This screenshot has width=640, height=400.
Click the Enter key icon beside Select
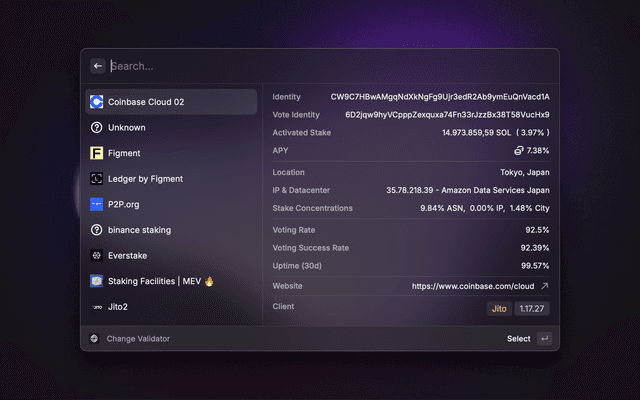click(x=544, y=339)
